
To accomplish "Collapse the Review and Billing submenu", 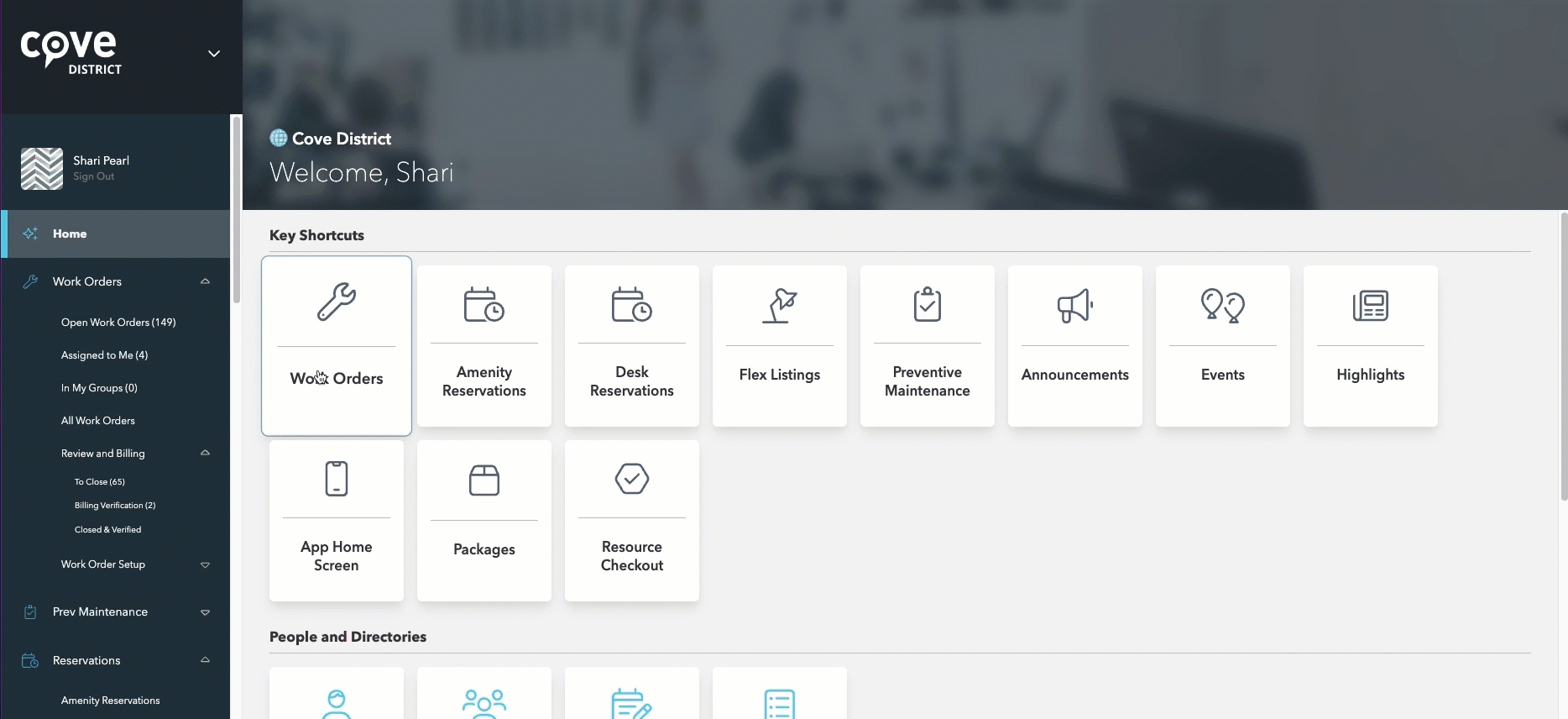I will [x=205, y=453].
